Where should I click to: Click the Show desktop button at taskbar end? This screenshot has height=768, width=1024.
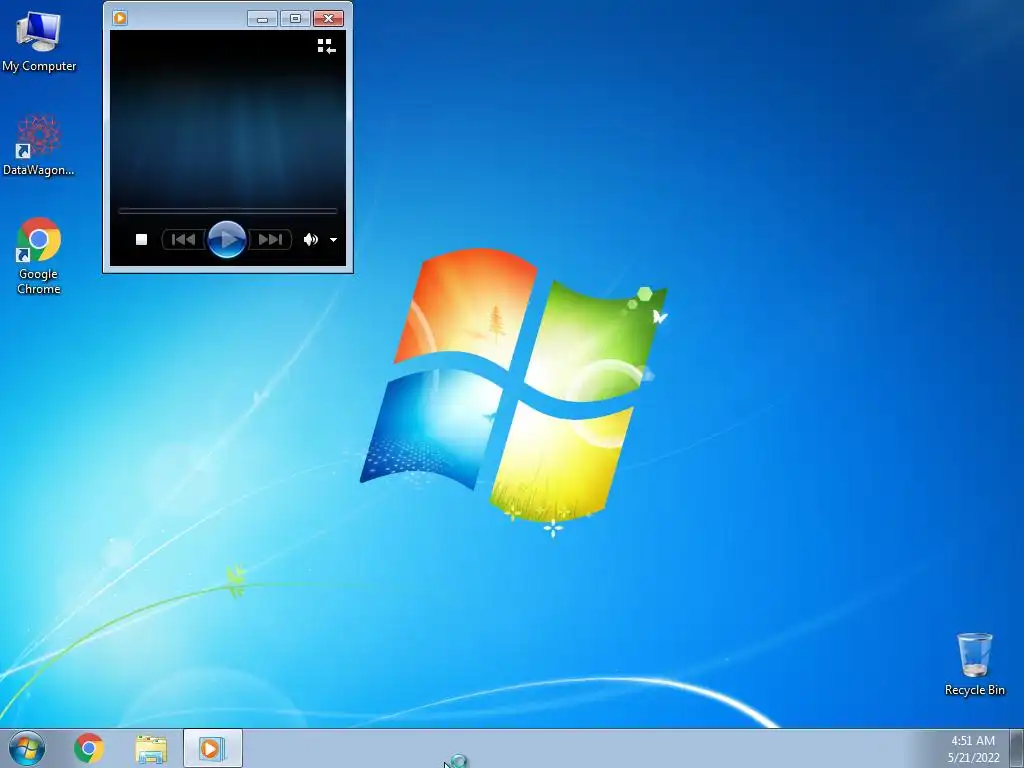coord(1017,748)
